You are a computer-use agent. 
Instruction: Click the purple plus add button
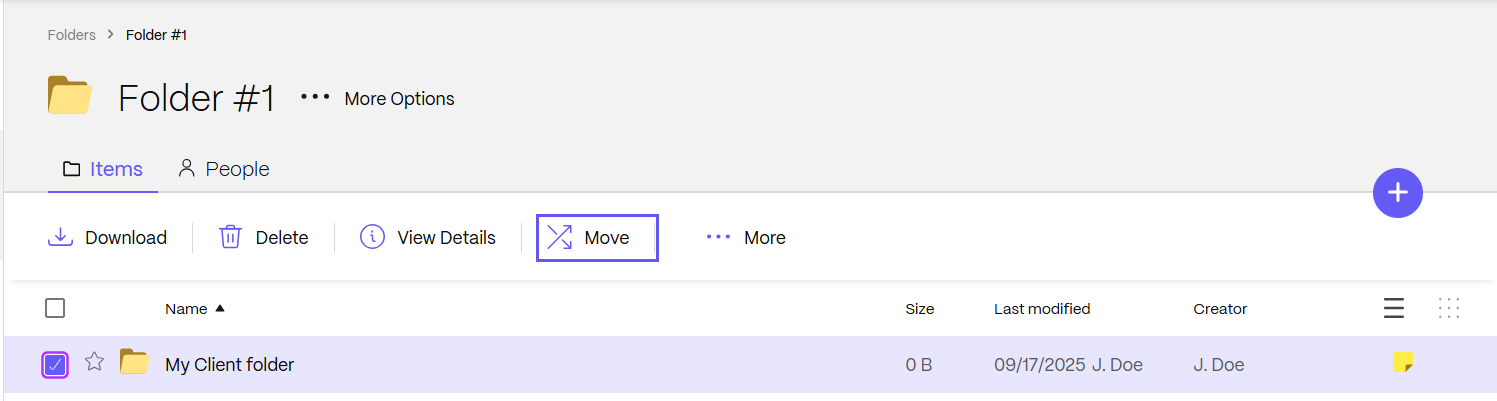[1398, 193]
